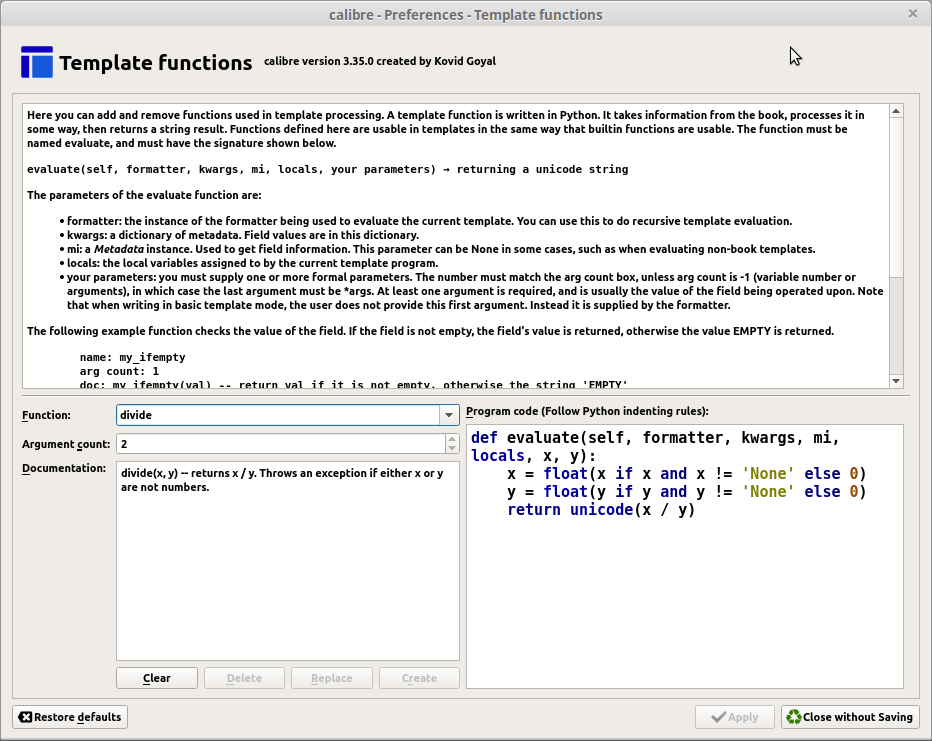Choose Close without Saving
This screenshot has width=932, height=741.
(x=849, y=717)
